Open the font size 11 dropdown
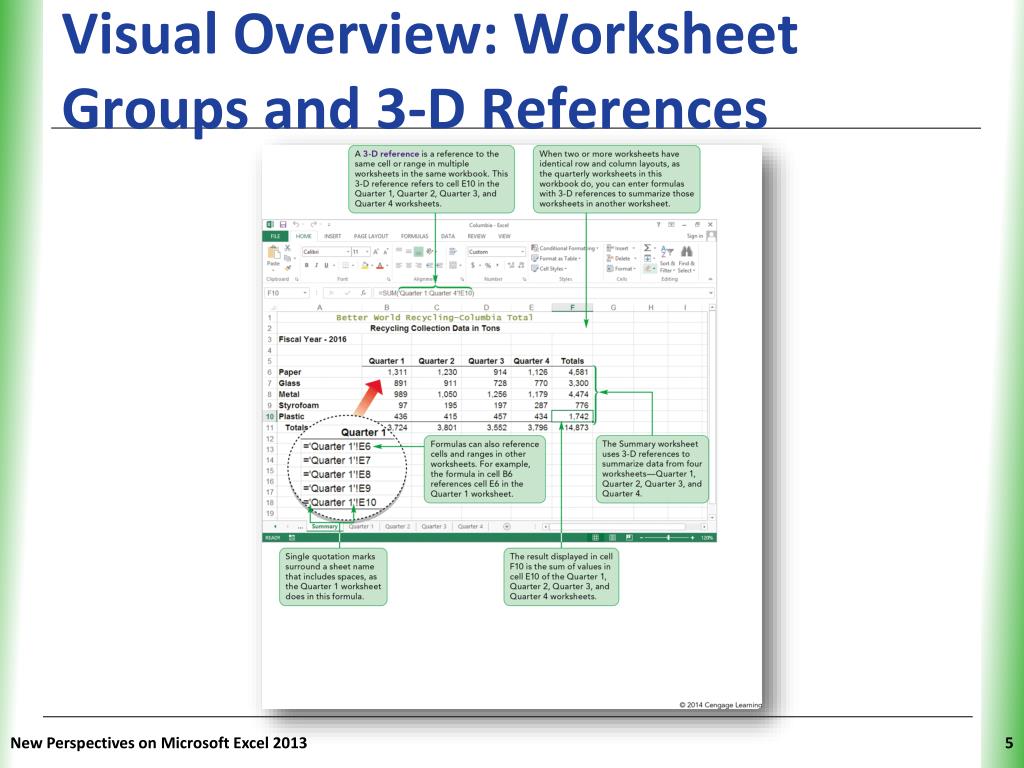Screen dimensions: 1024x768 368,251
